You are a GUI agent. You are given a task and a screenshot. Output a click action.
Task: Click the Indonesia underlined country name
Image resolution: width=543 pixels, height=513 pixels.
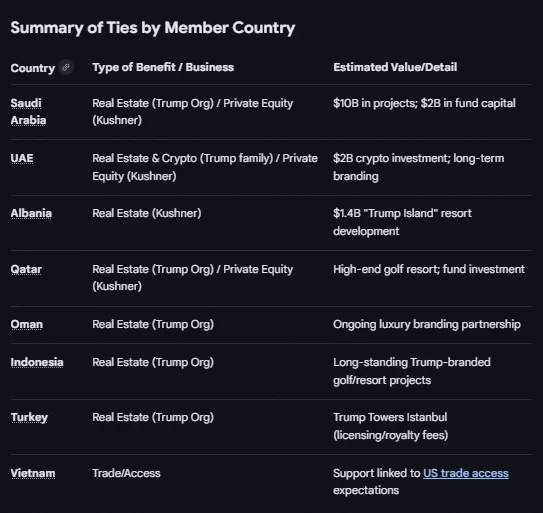[x=37, y=362]
